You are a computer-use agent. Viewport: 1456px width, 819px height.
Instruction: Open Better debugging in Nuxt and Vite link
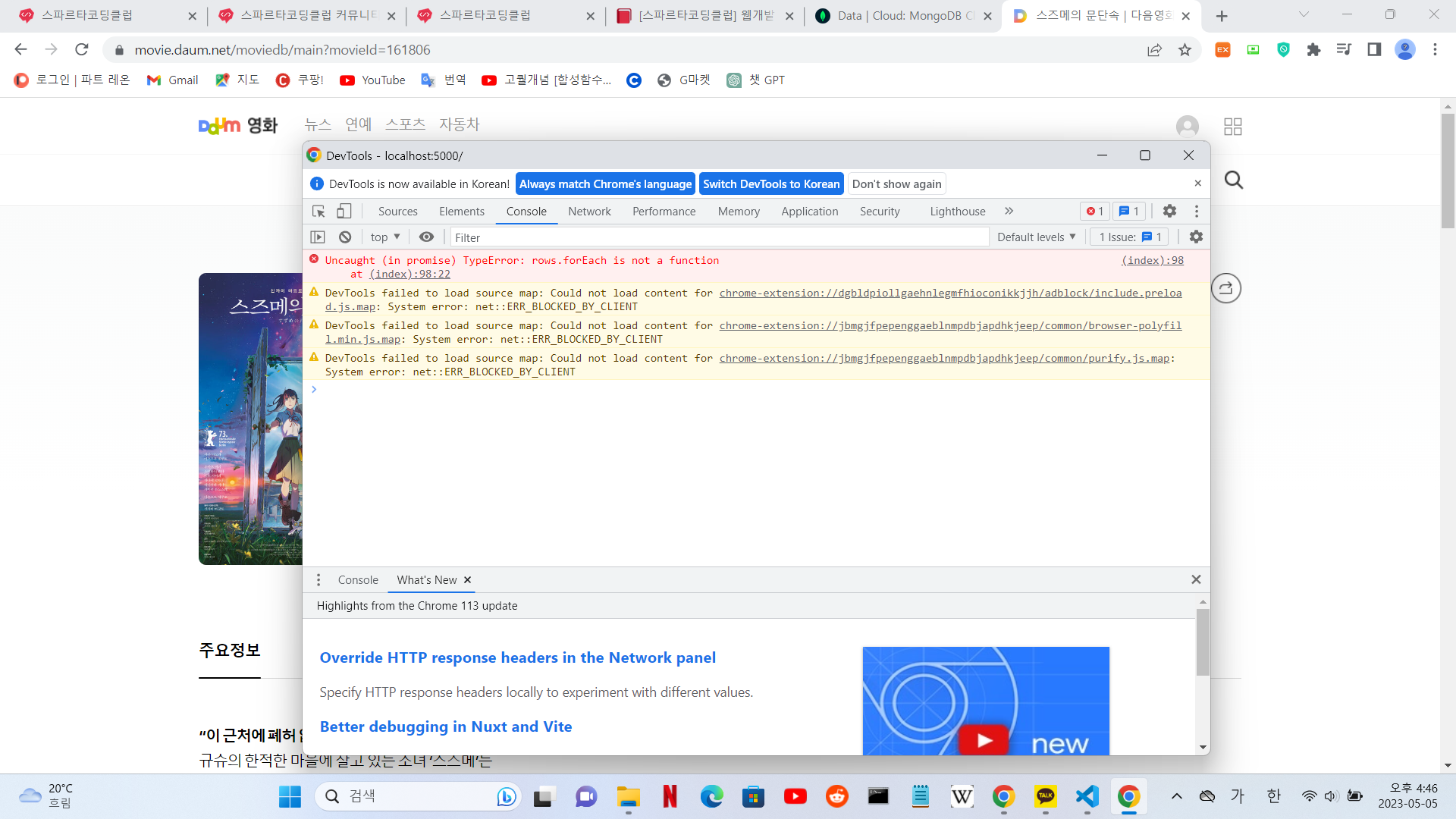tap(446, 726)
